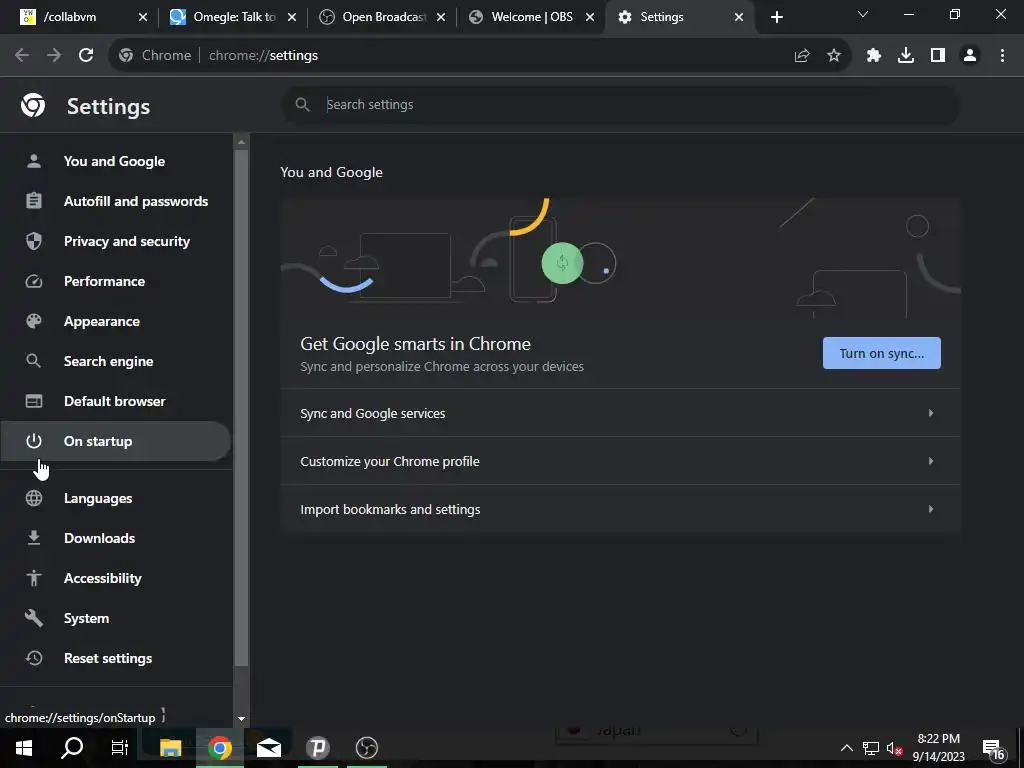Viewport: 1024px width, 768px height.
Task: Open Chrome's three-dot menu
Action: pos(1002,56)
